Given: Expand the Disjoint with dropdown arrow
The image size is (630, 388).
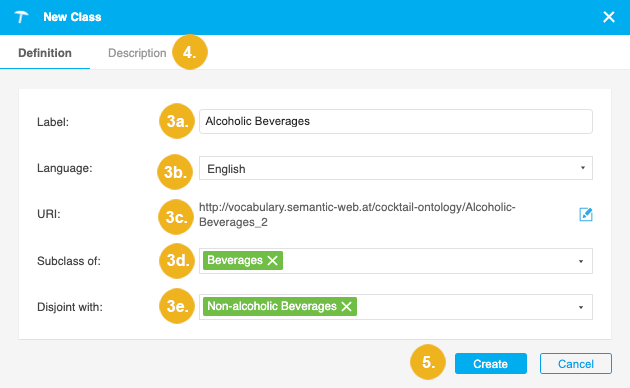Looking at the screenshot, I should tap(581, 307).
